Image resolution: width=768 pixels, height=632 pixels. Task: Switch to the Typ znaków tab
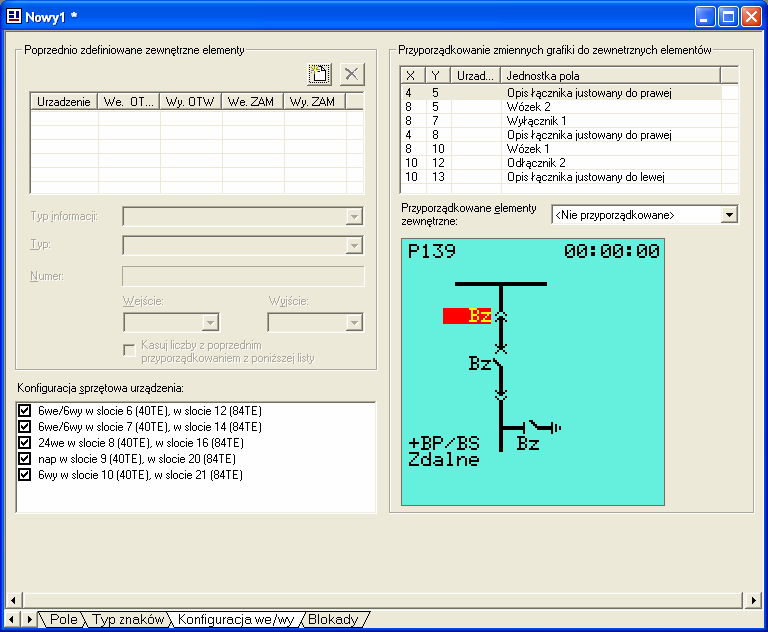tap(128, 619)
